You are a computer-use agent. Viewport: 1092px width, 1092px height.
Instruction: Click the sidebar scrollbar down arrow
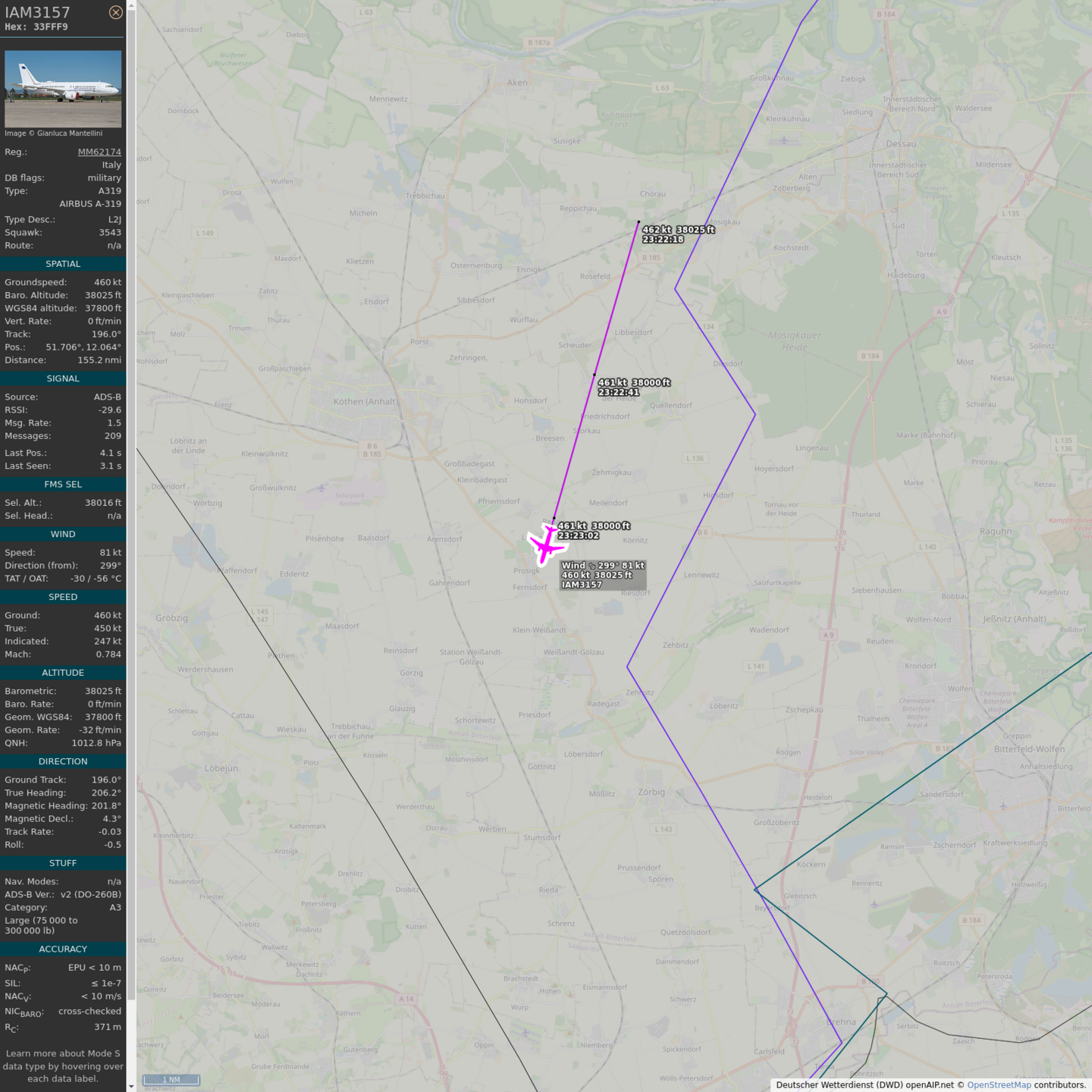tap(131, 1086)
